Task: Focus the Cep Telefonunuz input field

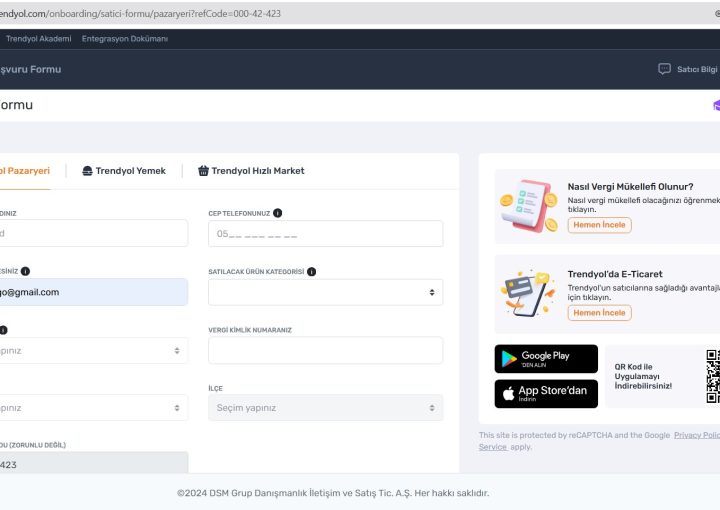Action: pyautogui.click(x=326, y=234)
